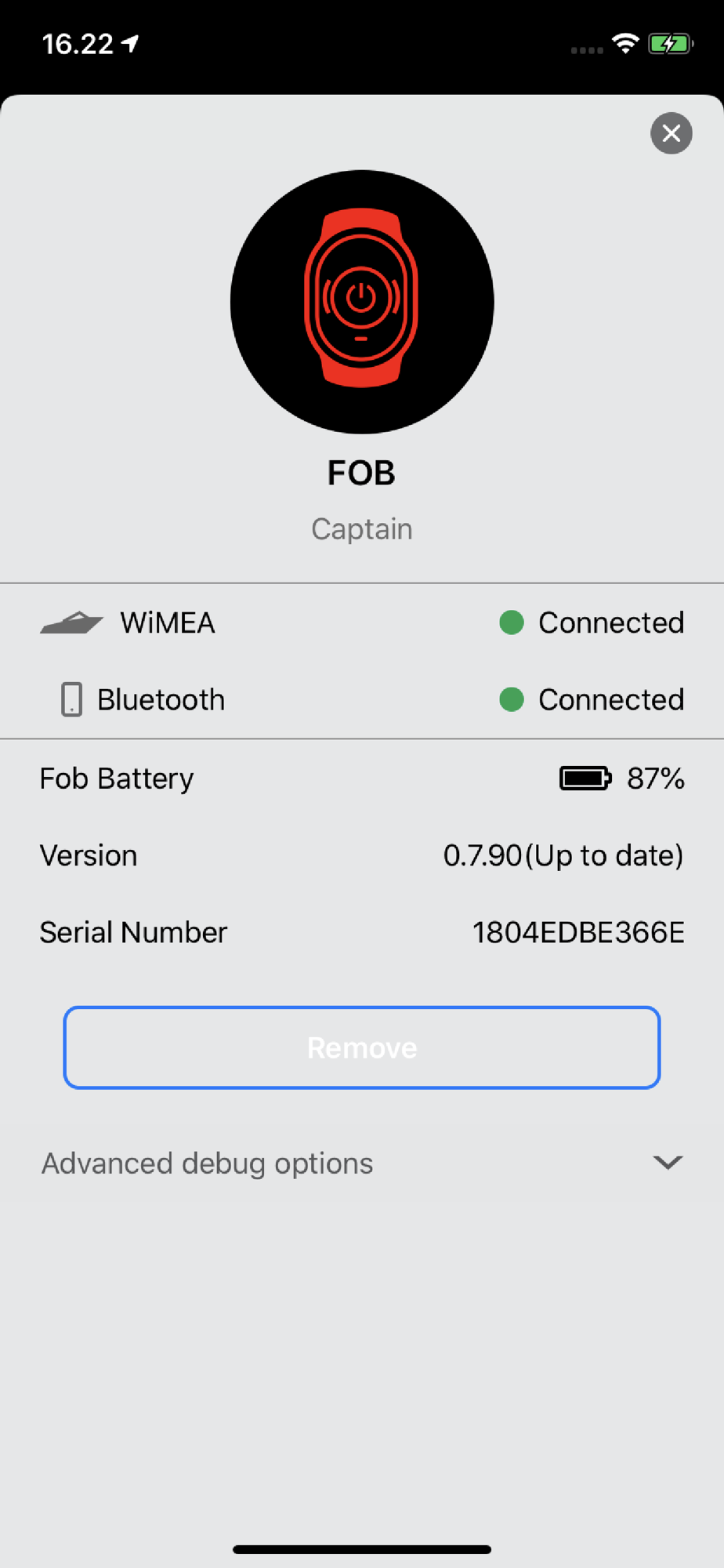
Task: Tap the 0.7.90 (Up to date) version text
Action: point(563,855)
